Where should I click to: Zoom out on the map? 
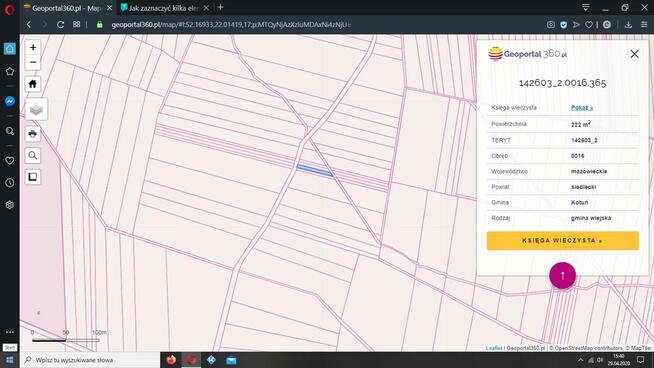(33, 63)
